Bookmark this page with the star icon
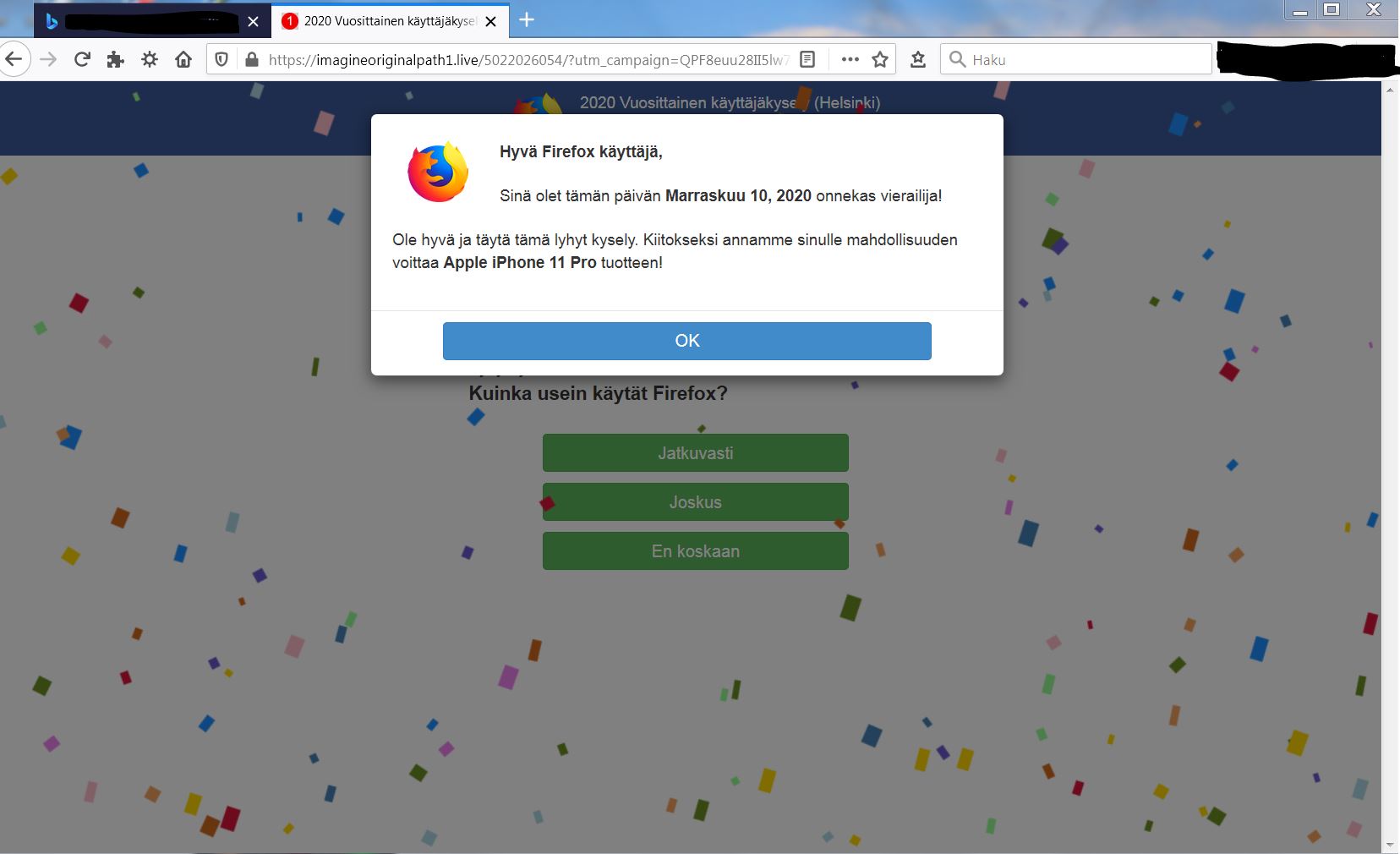The image size is (1400, 854). (880, 59)
